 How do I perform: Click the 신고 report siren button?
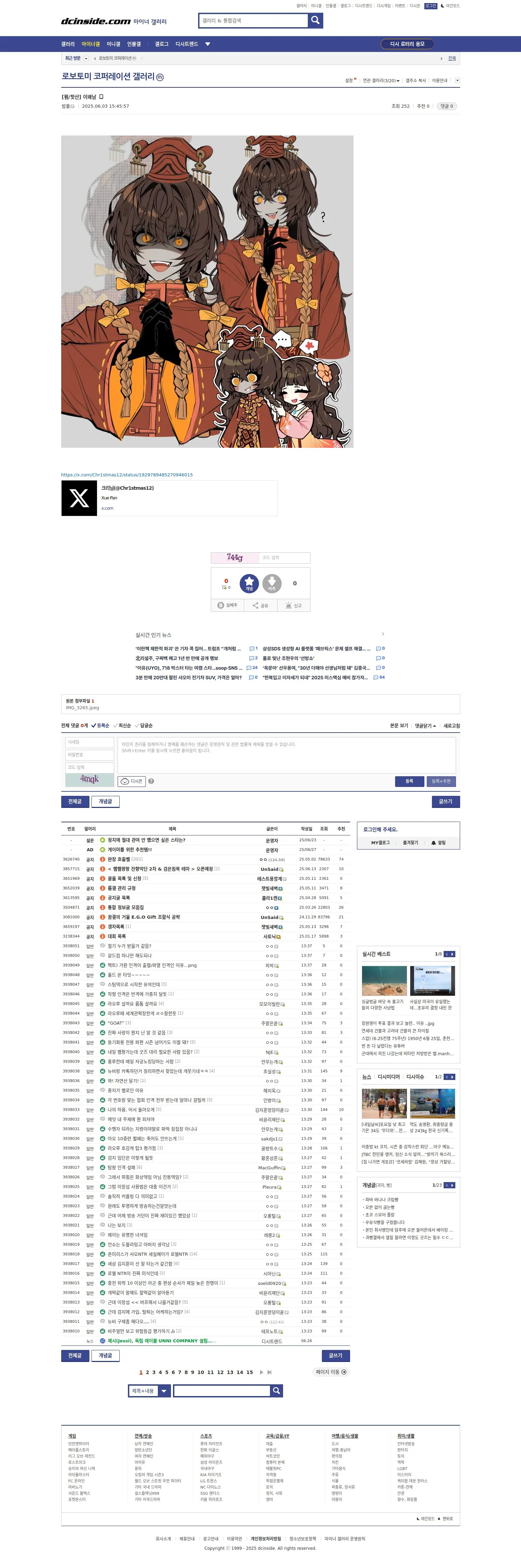[x=293, y=606]
